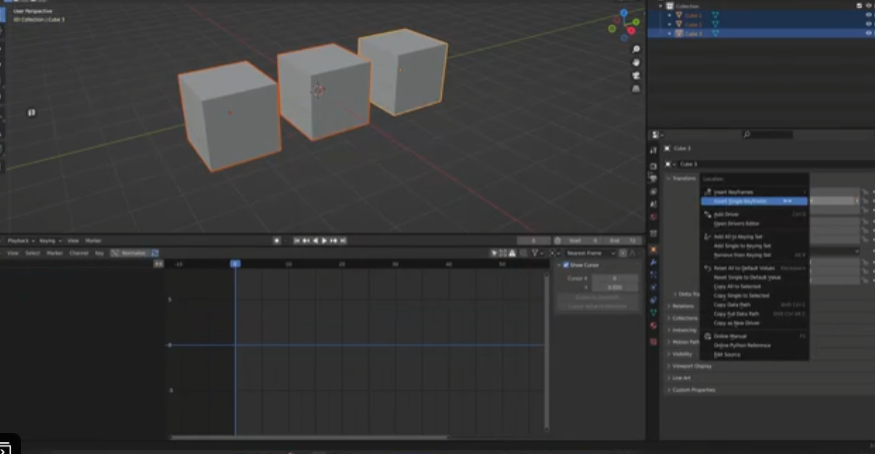Open the Object properties tab icon
The width and height of the screenshot is (875, 454).
pyautogui.click(x=653, y=249)
